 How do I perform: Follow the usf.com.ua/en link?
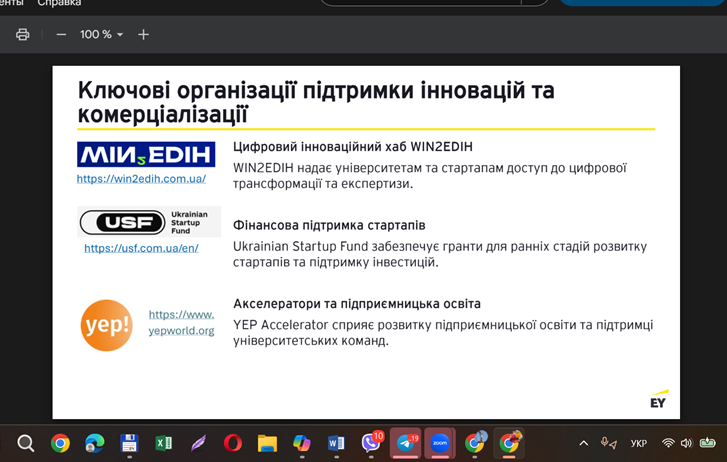tap(141, 248)
